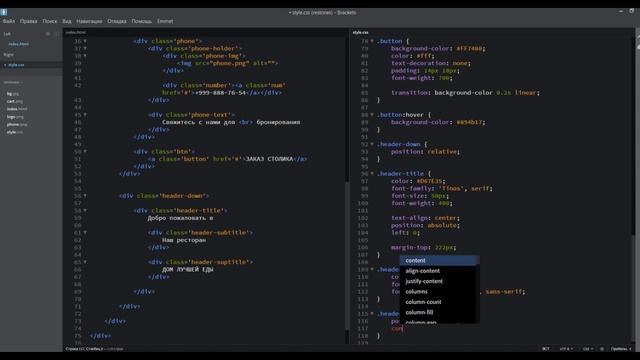Select index.html in the Left working files list
This screenshot has height=360, width=640.
[18, 44]
